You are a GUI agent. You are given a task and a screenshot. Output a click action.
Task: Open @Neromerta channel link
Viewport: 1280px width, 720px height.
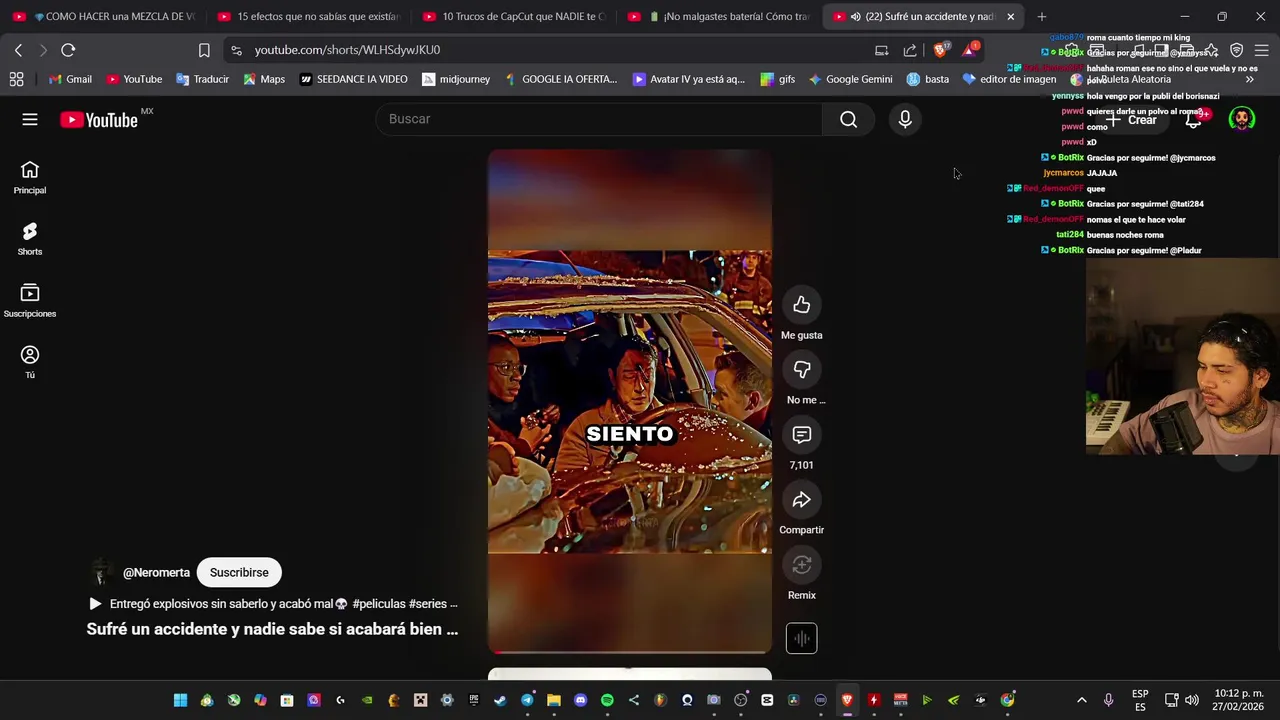click(156, 572)
